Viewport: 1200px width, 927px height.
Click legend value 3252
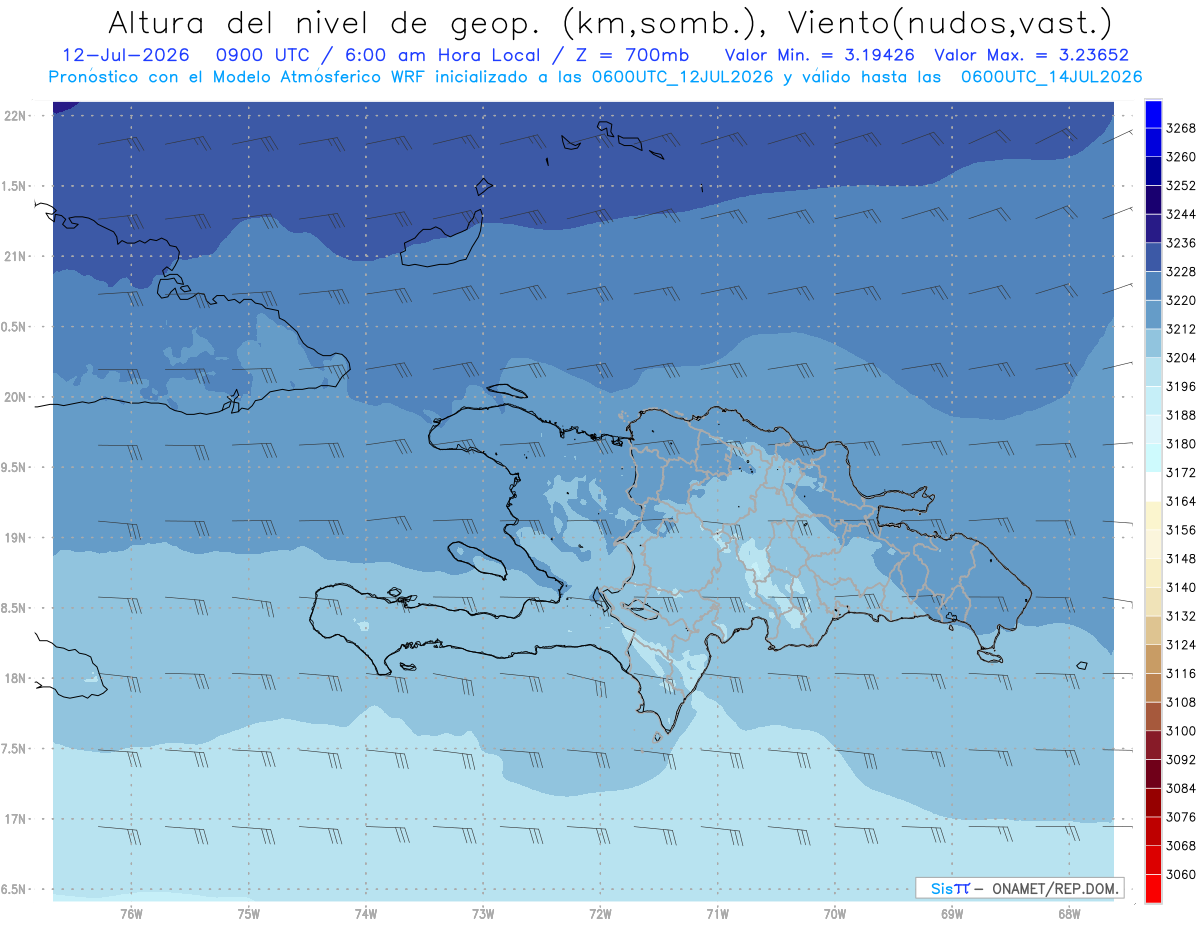(1181, 186)
